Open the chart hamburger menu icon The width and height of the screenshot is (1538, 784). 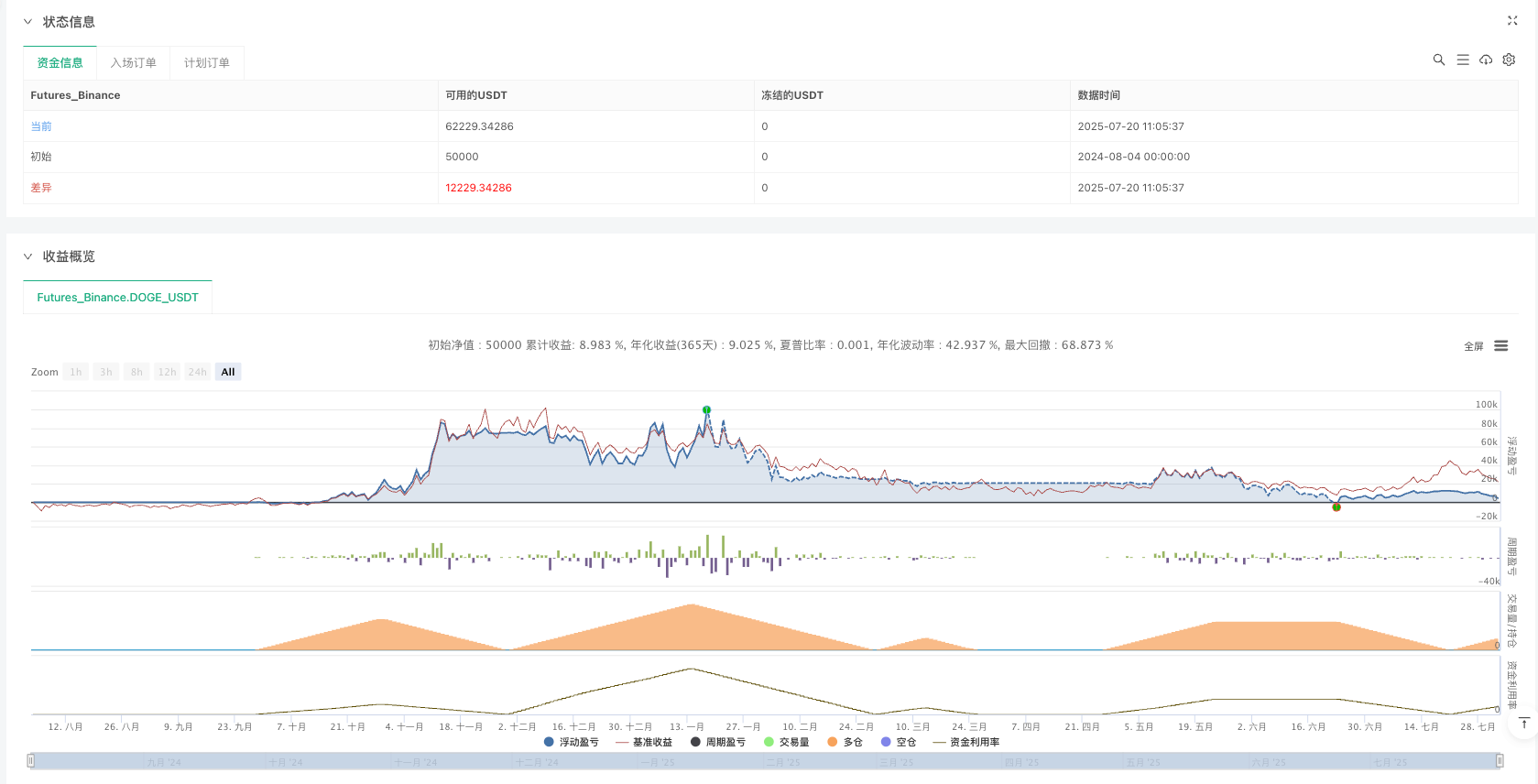(x=1500, y=345)
